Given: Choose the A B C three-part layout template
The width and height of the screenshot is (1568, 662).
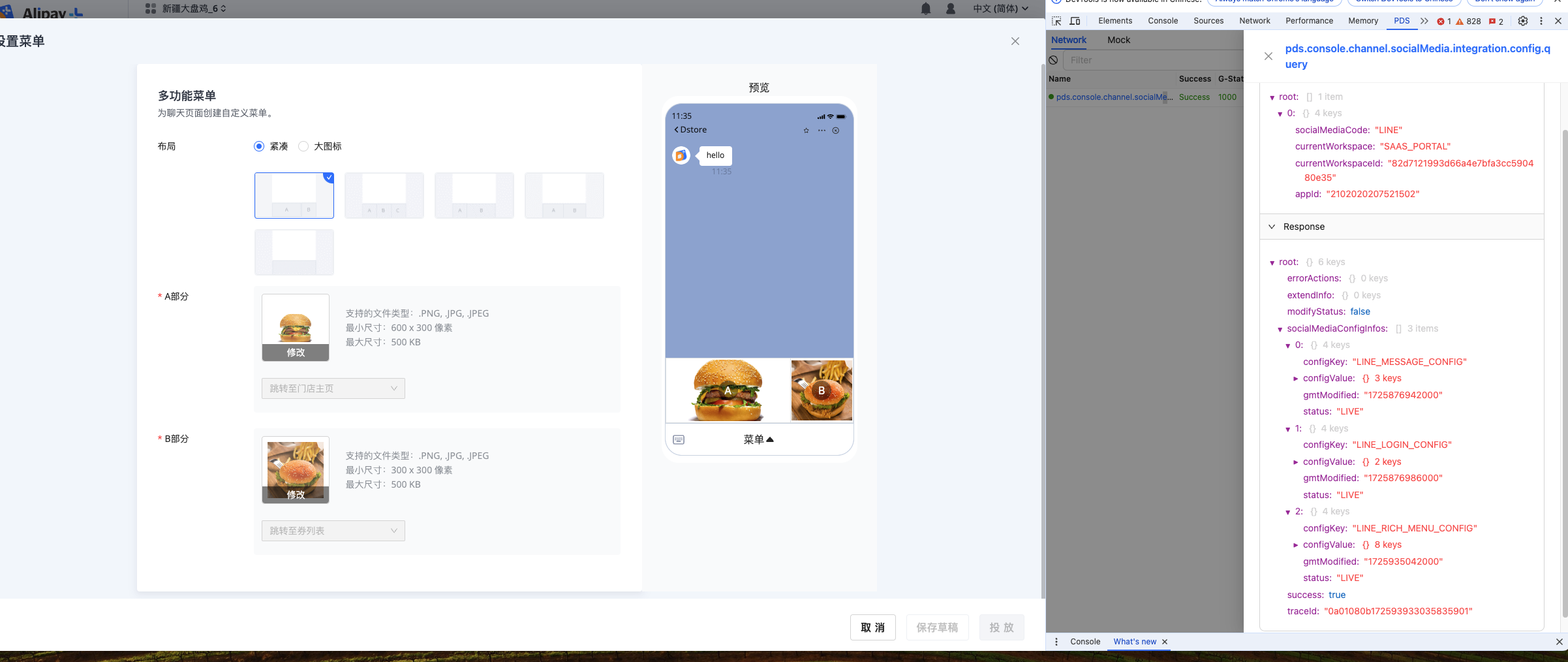Looking at the screenshot, I should pyautogui.click(x=384, y=195).
